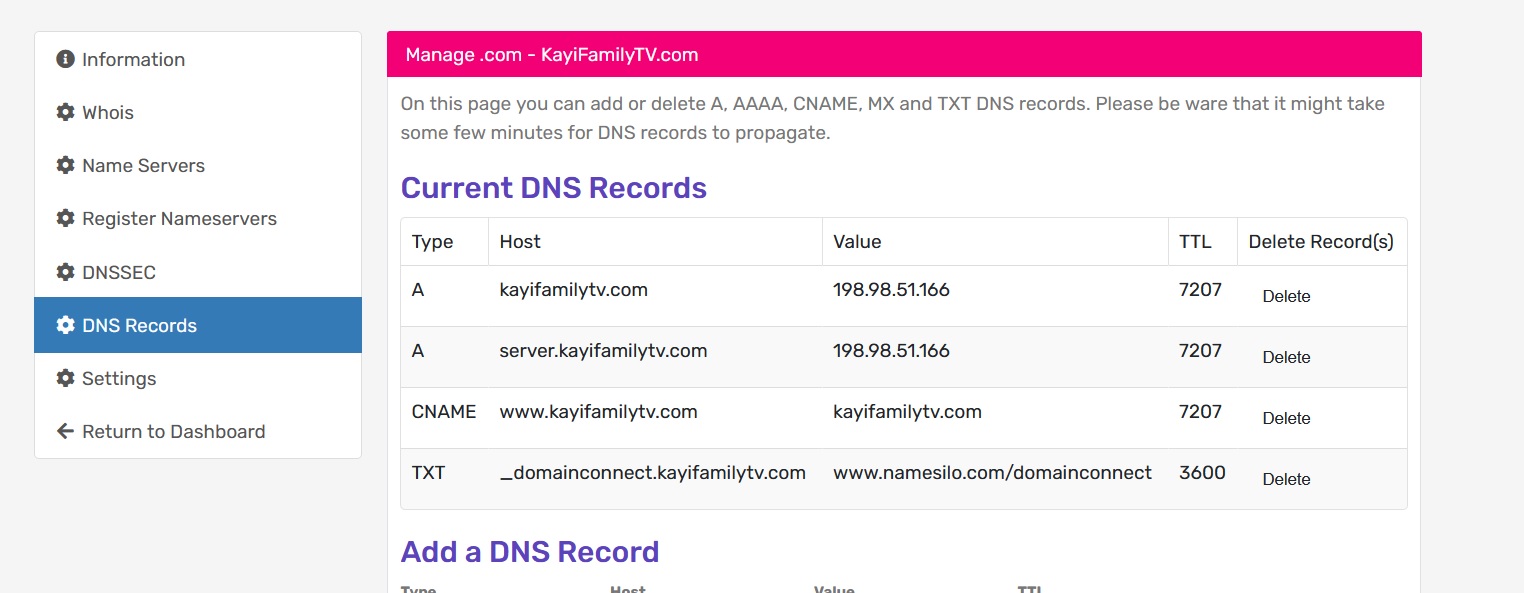The width and height of the screenshot is (1524, 593).
Task: Click 'A' type cell for server.kayifamilytv.com row
Action: (418, 351)
